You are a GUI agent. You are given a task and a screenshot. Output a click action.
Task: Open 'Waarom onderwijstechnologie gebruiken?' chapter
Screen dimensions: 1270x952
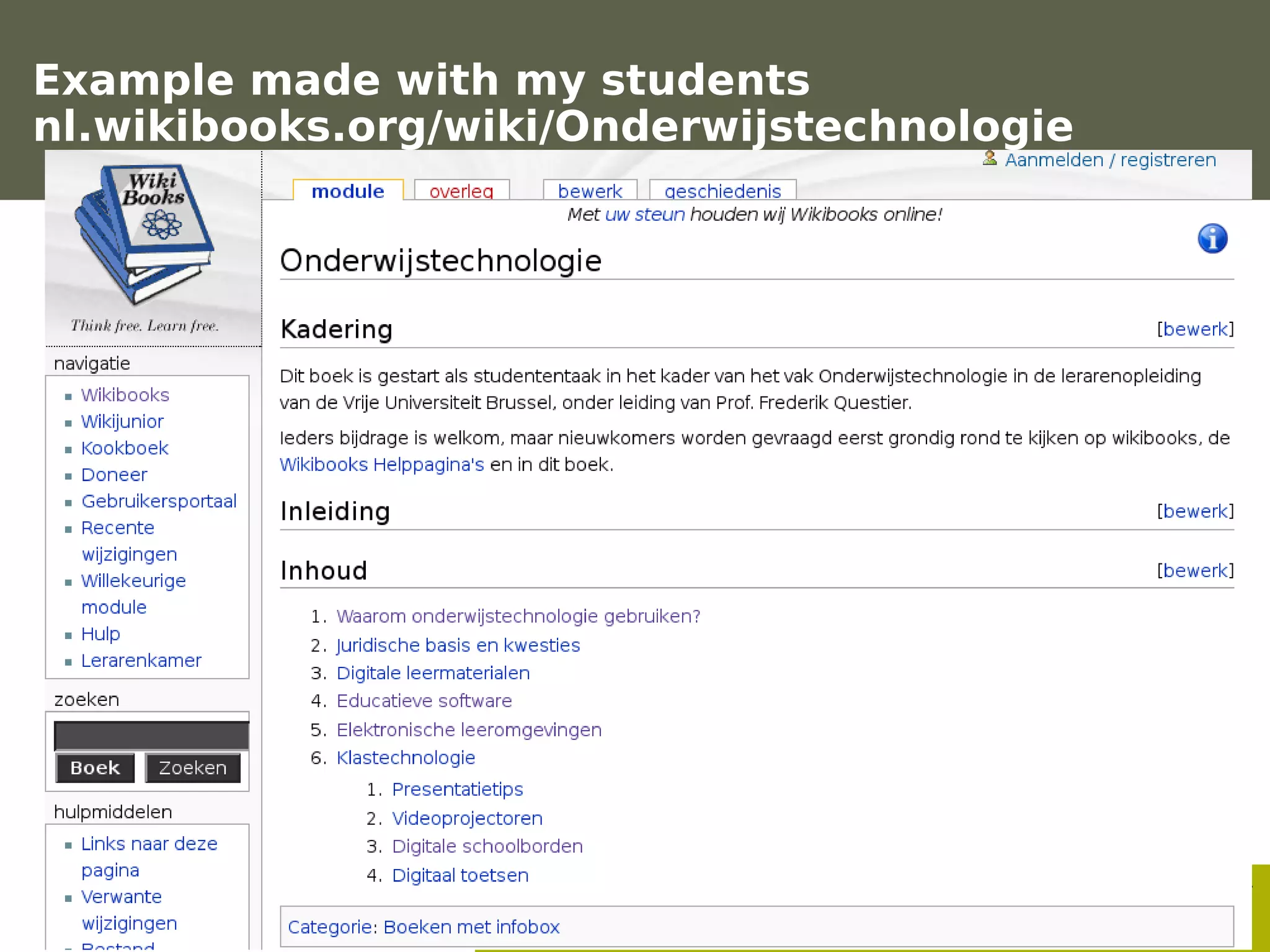pyautogui.click(x=518, y=617)
